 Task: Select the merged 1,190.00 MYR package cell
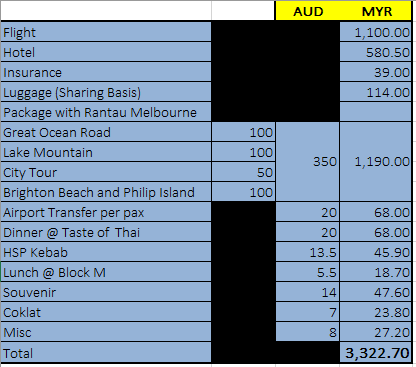376,162
